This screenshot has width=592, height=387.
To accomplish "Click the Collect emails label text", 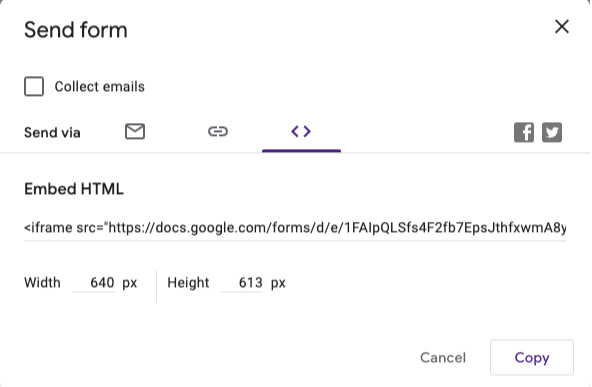I will [x=100, y=86].
